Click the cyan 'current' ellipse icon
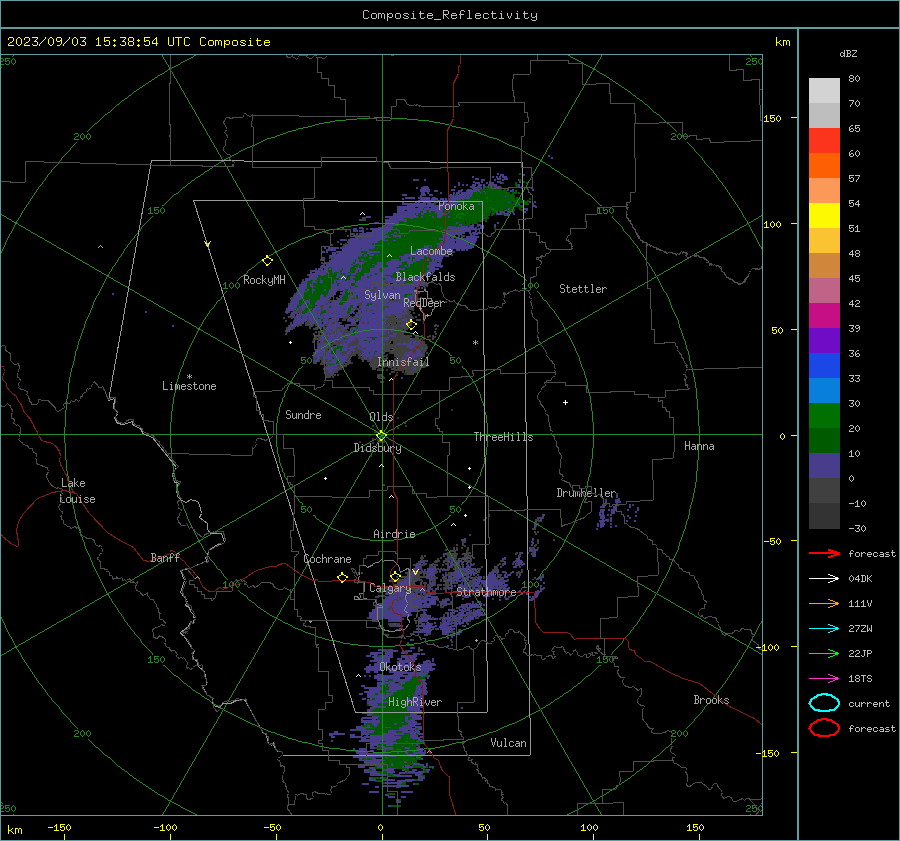 [824, 703]
